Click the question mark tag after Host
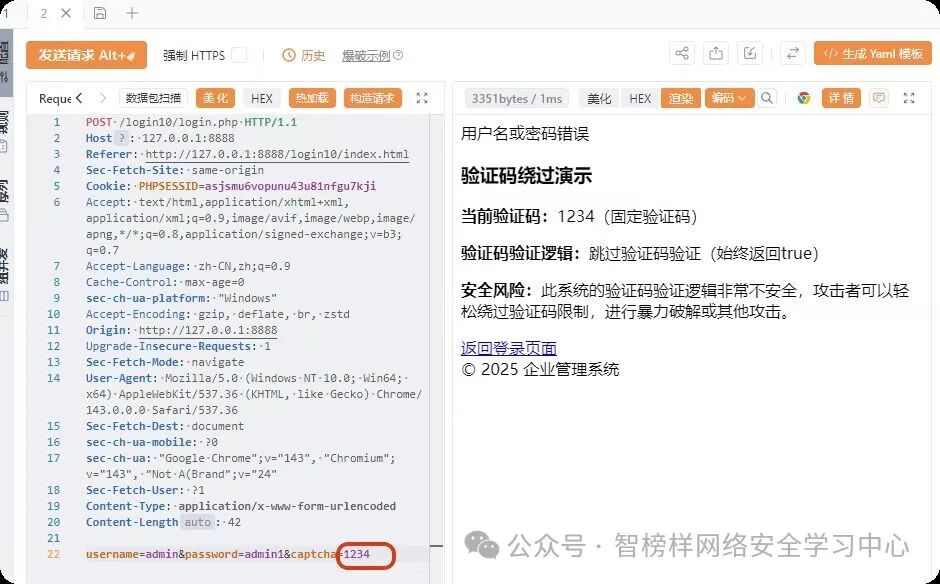The width and height of the screenshot is (940, 584). pyautogui.click(x=122, y=138)
